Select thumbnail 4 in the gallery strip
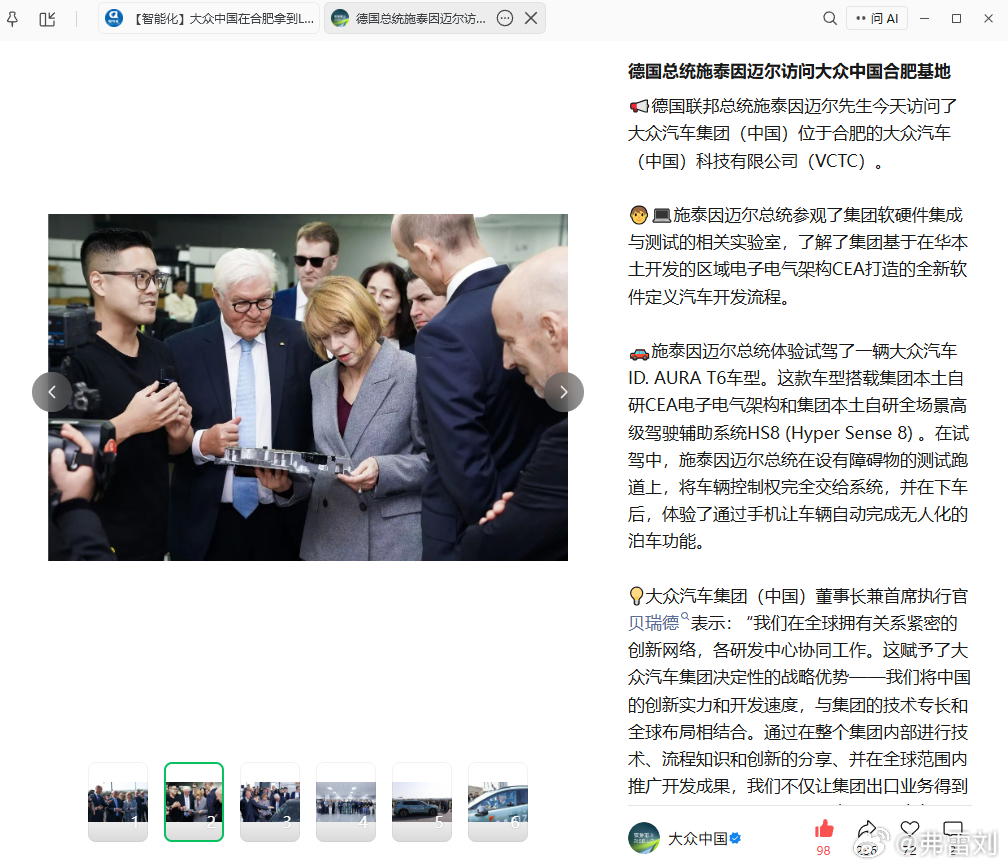 (346, 802)
